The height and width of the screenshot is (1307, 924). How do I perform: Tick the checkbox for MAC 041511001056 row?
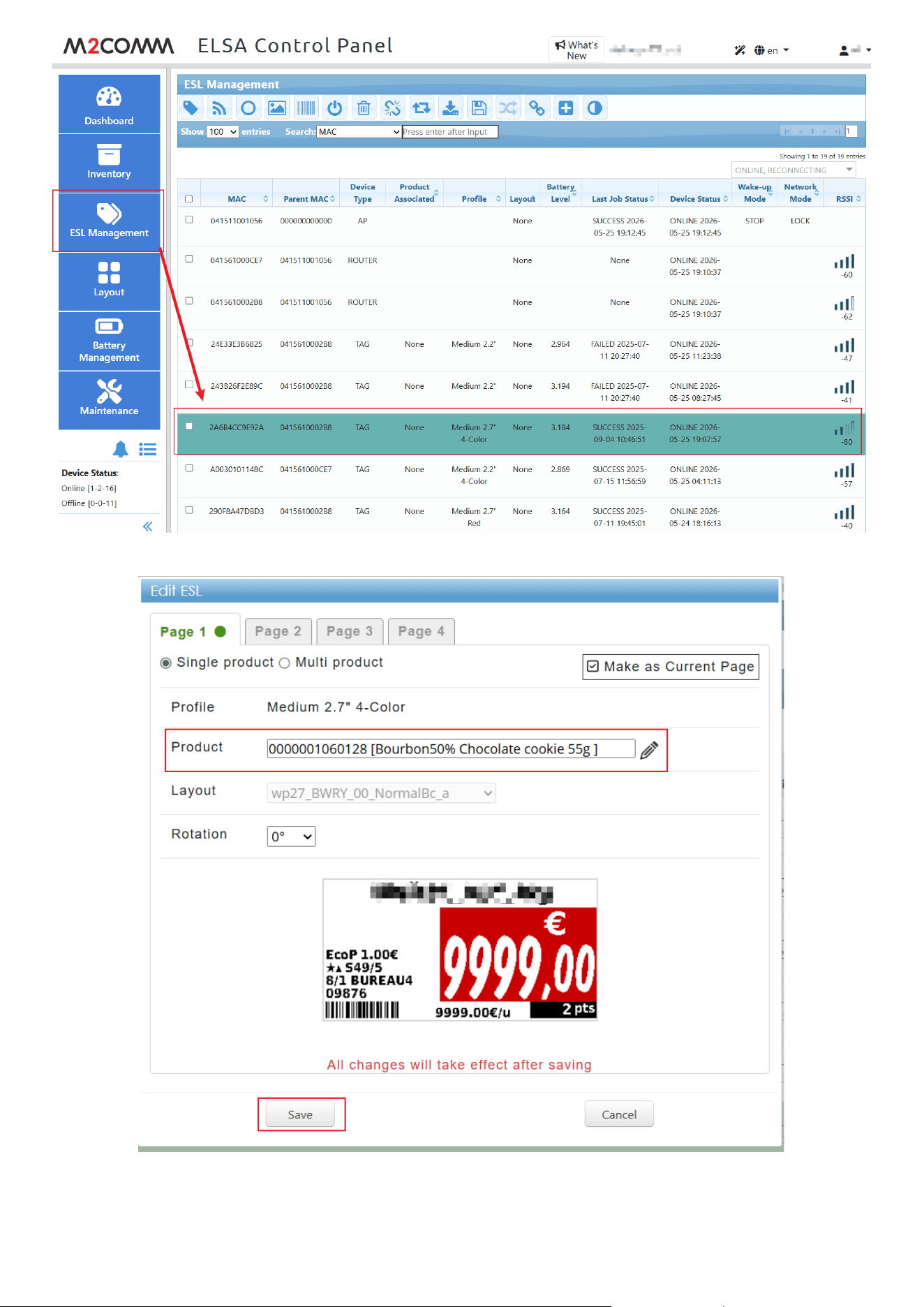pyautogui.click(x=189, y=220)
